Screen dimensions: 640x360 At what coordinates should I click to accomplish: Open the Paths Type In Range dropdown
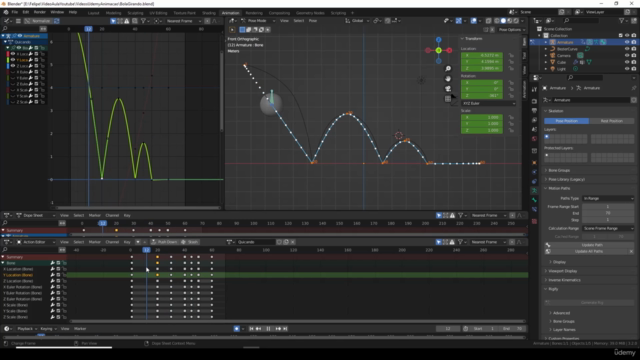click(608, 198)
